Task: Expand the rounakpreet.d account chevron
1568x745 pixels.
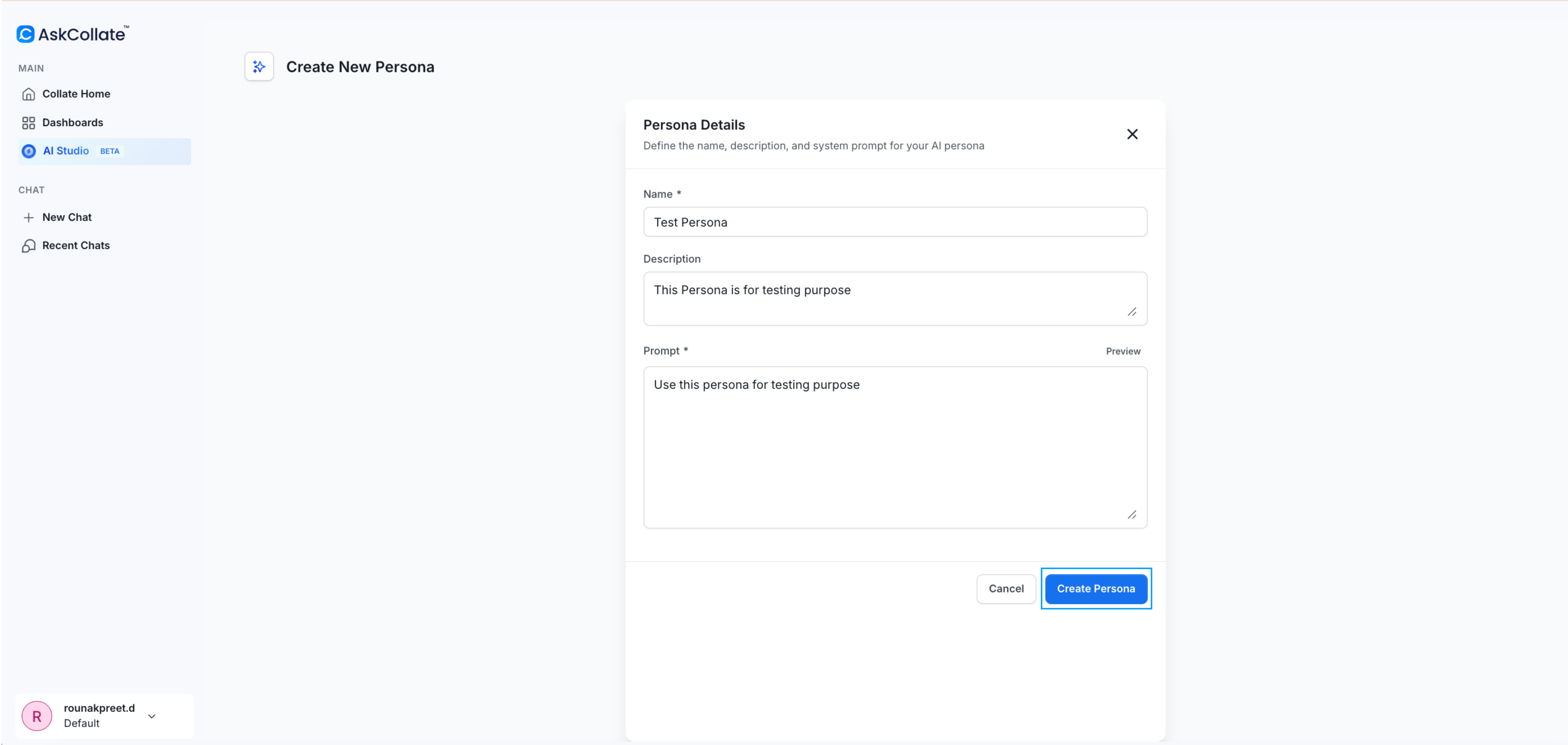Action: click(x=152, y=716)
